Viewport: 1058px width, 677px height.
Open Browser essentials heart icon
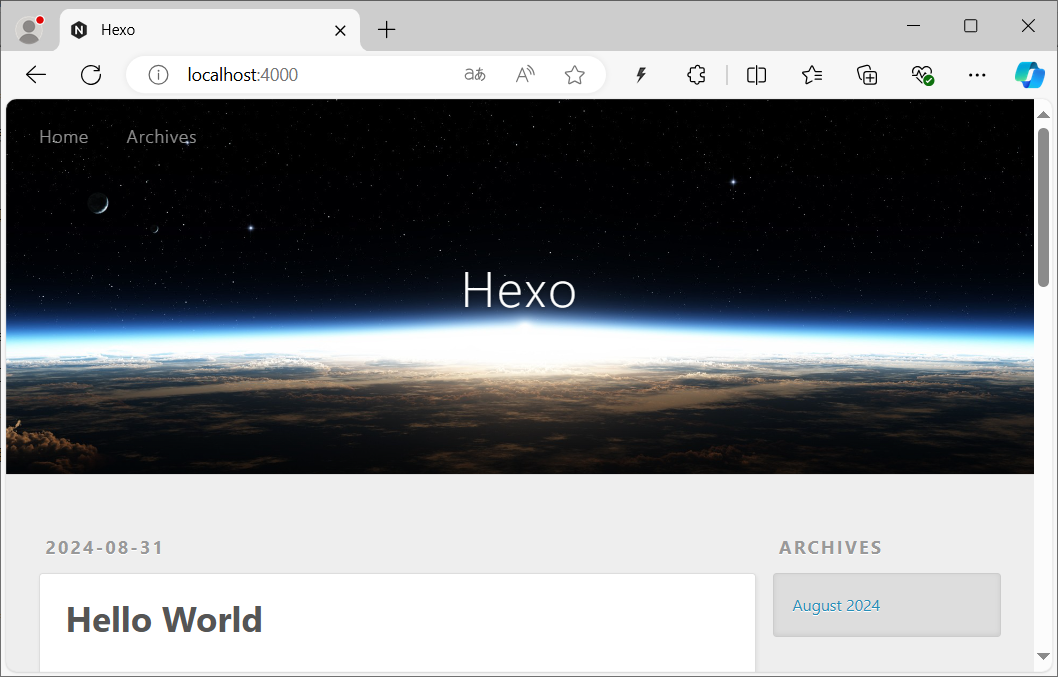click(x=922, y=75)
